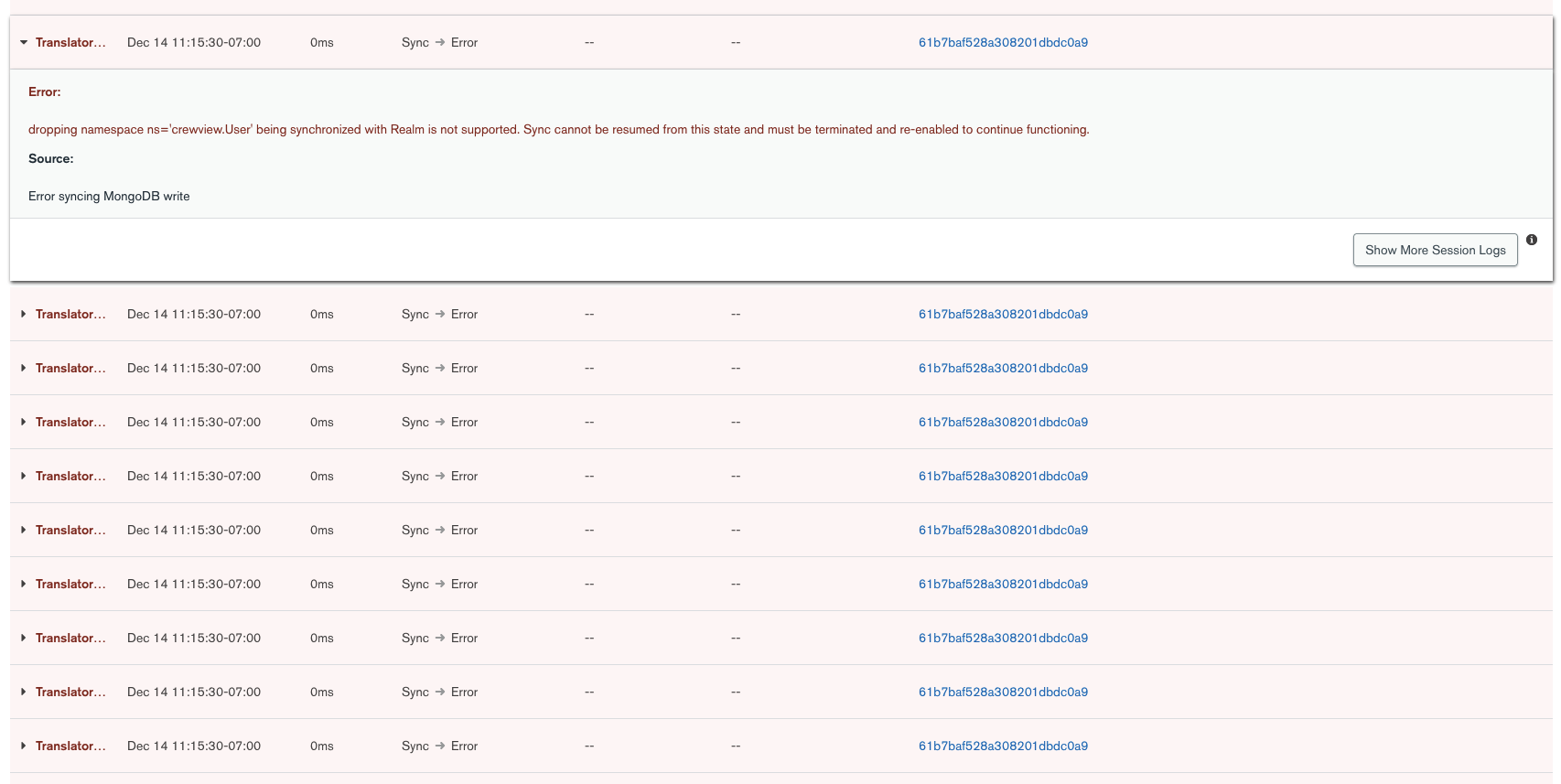Click the 'Error syncing MongoDB write' source text
This screenshot has height=784, width=1561.
(109, 197)
